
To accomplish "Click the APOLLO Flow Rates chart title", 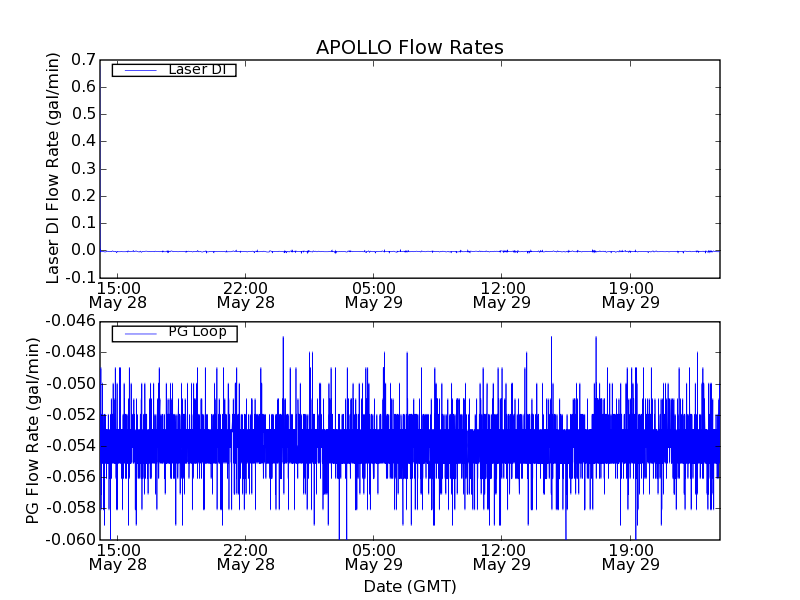I will point(409,48).
